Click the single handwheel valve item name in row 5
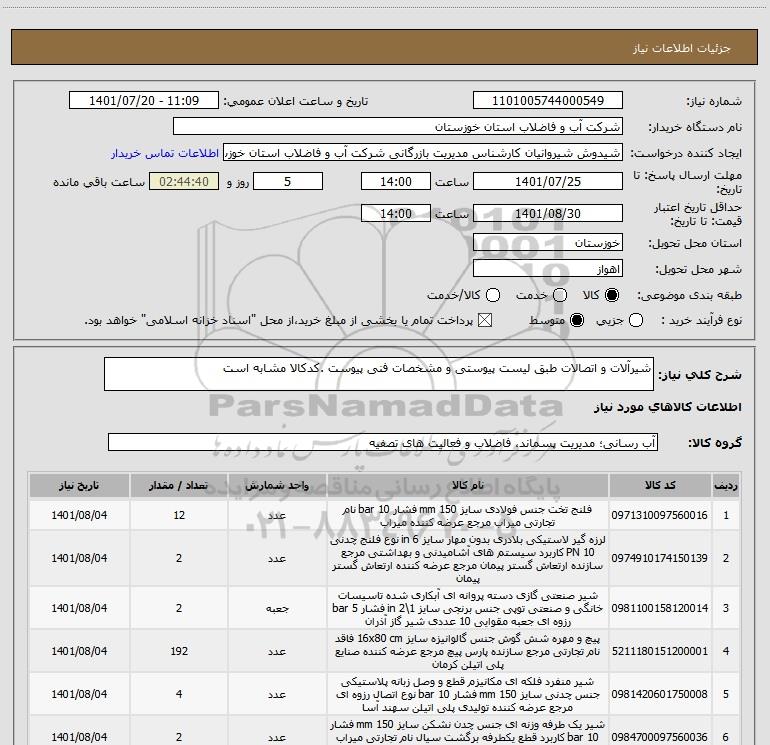 click(468, 694)
